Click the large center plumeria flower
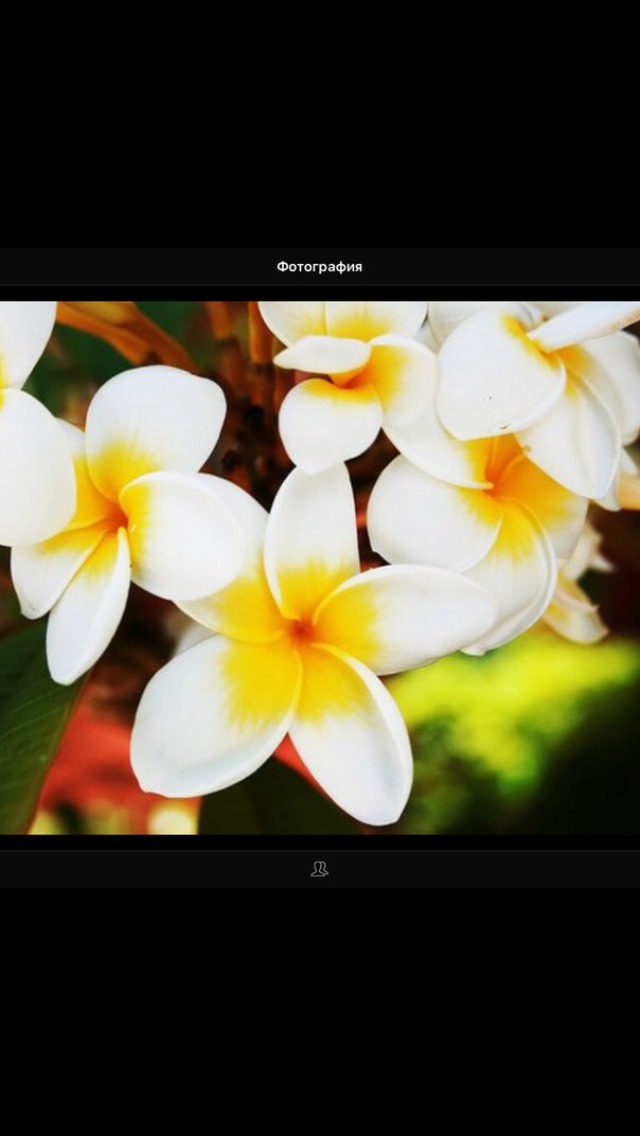The width and height of the screenshot is (640, 1136). click(x=300, y=630)
